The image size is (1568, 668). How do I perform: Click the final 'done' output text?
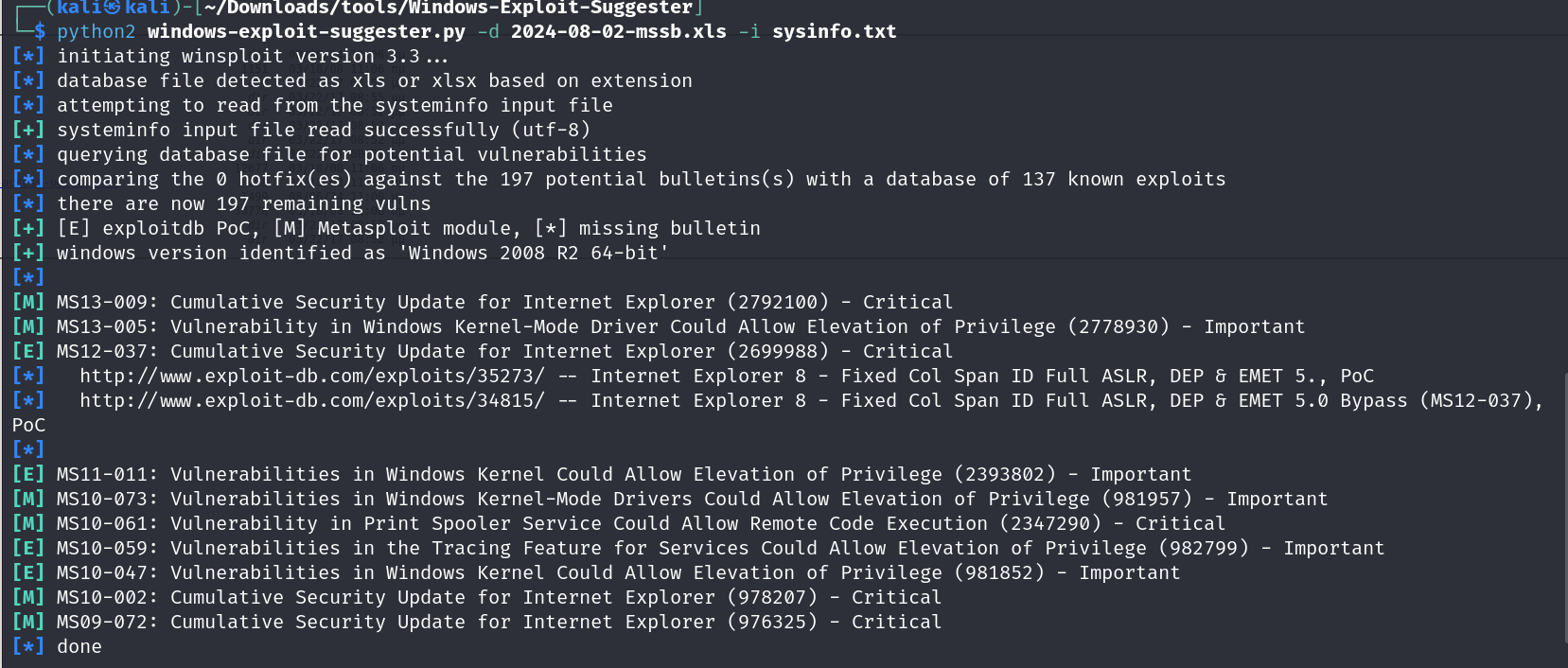(x=79, y=646)
